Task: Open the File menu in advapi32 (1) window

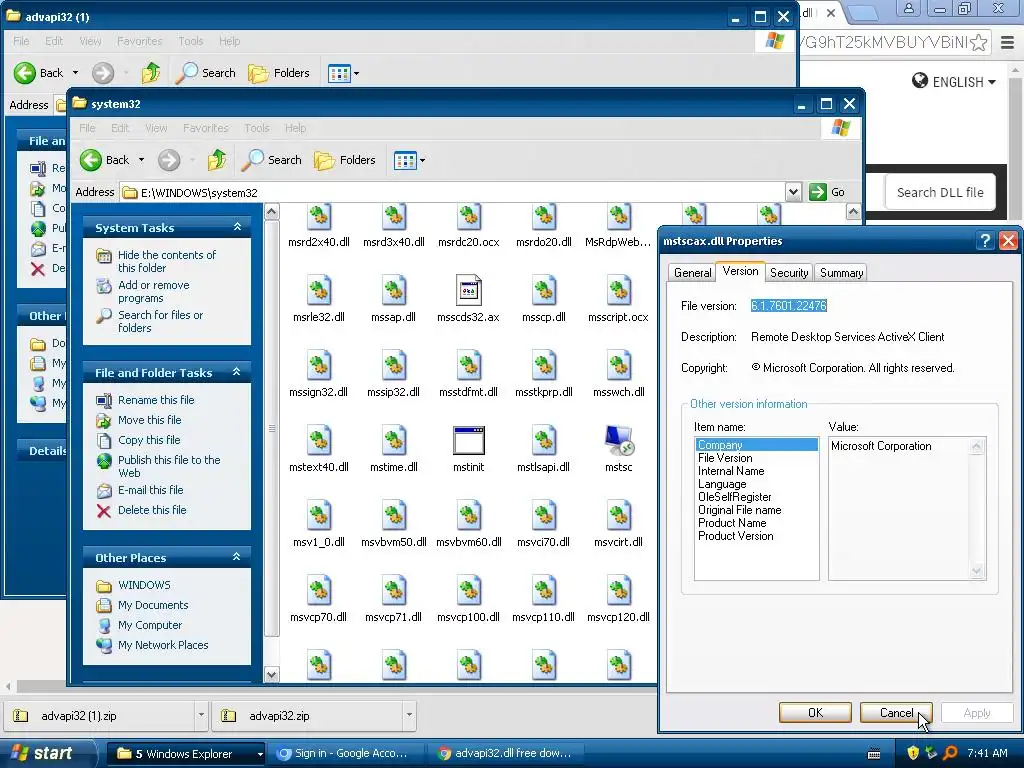Action: tap(21, 41)
